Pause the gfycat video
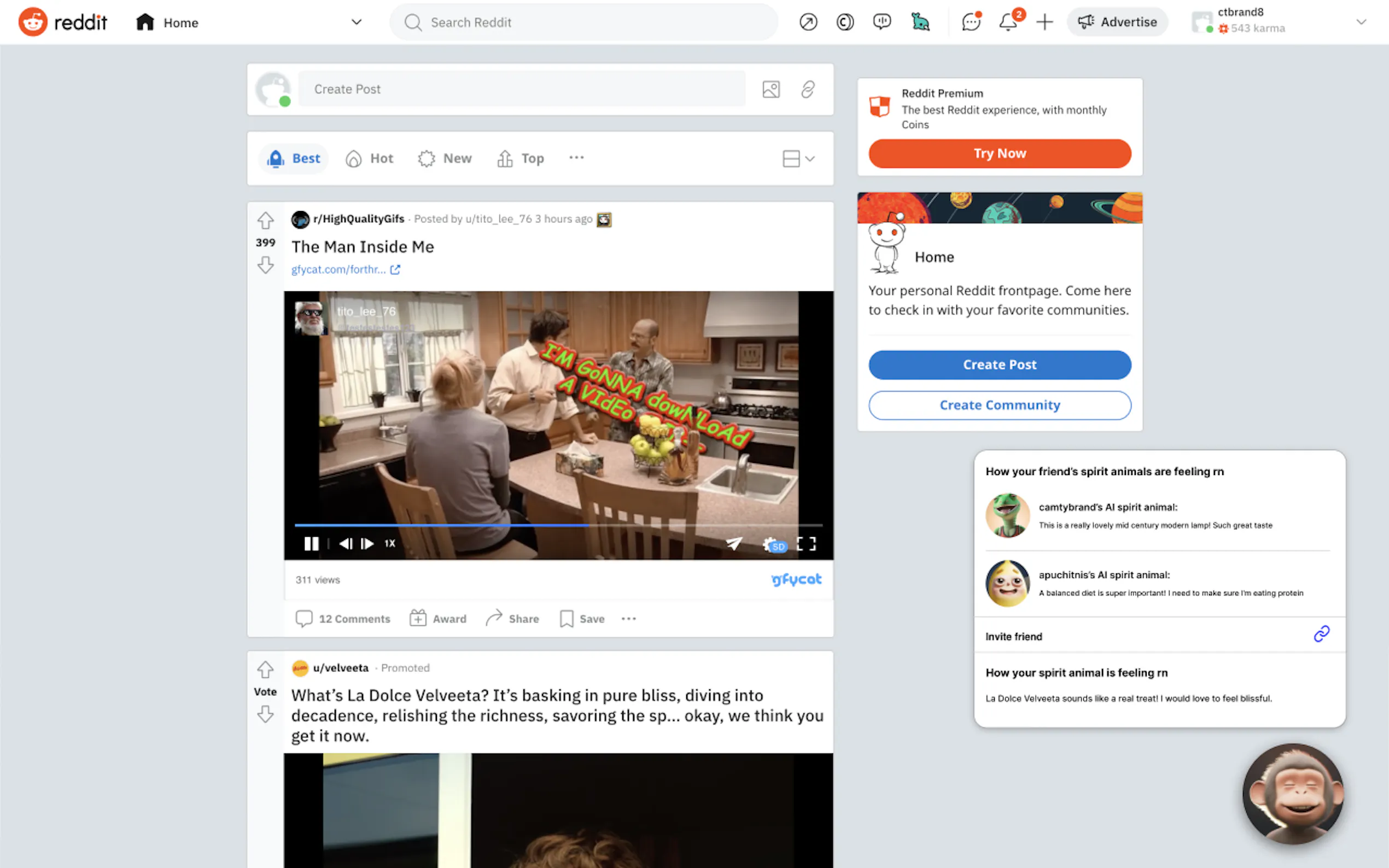Image resolution: width=1389 pixels, height=868 pixels. 311,543
